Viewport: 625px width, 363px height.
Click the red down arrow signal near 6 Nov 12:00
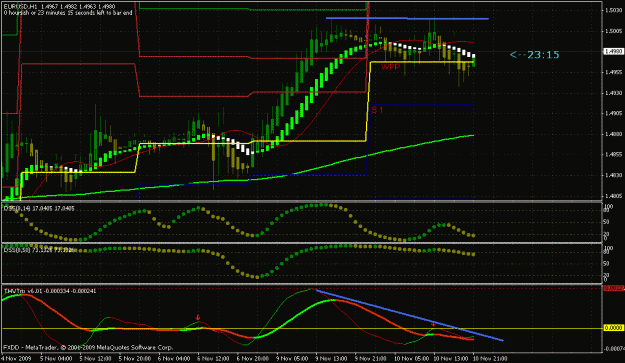198,317
